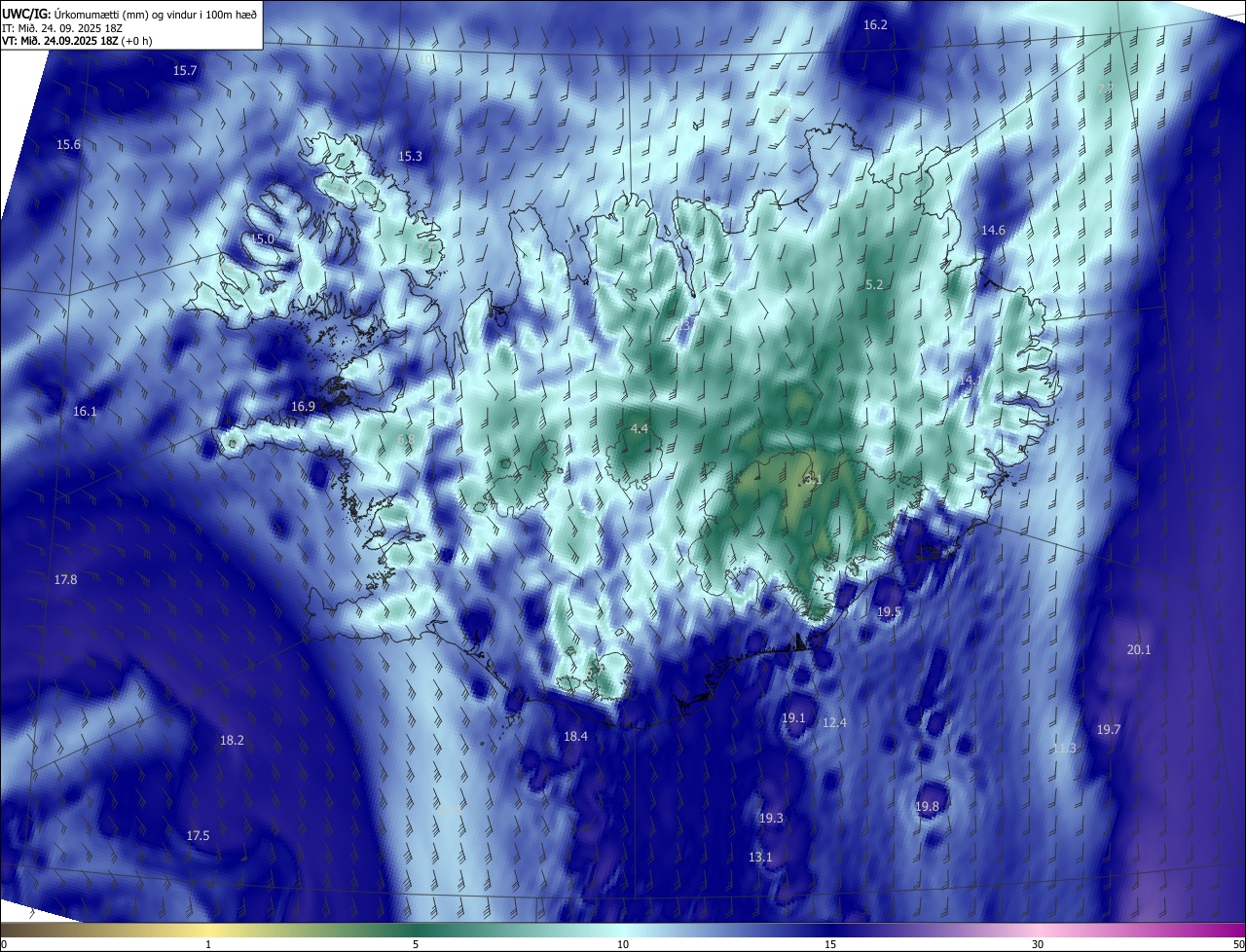Click the 13.1 value label
1246x952 pixels.
coord(760,857)
